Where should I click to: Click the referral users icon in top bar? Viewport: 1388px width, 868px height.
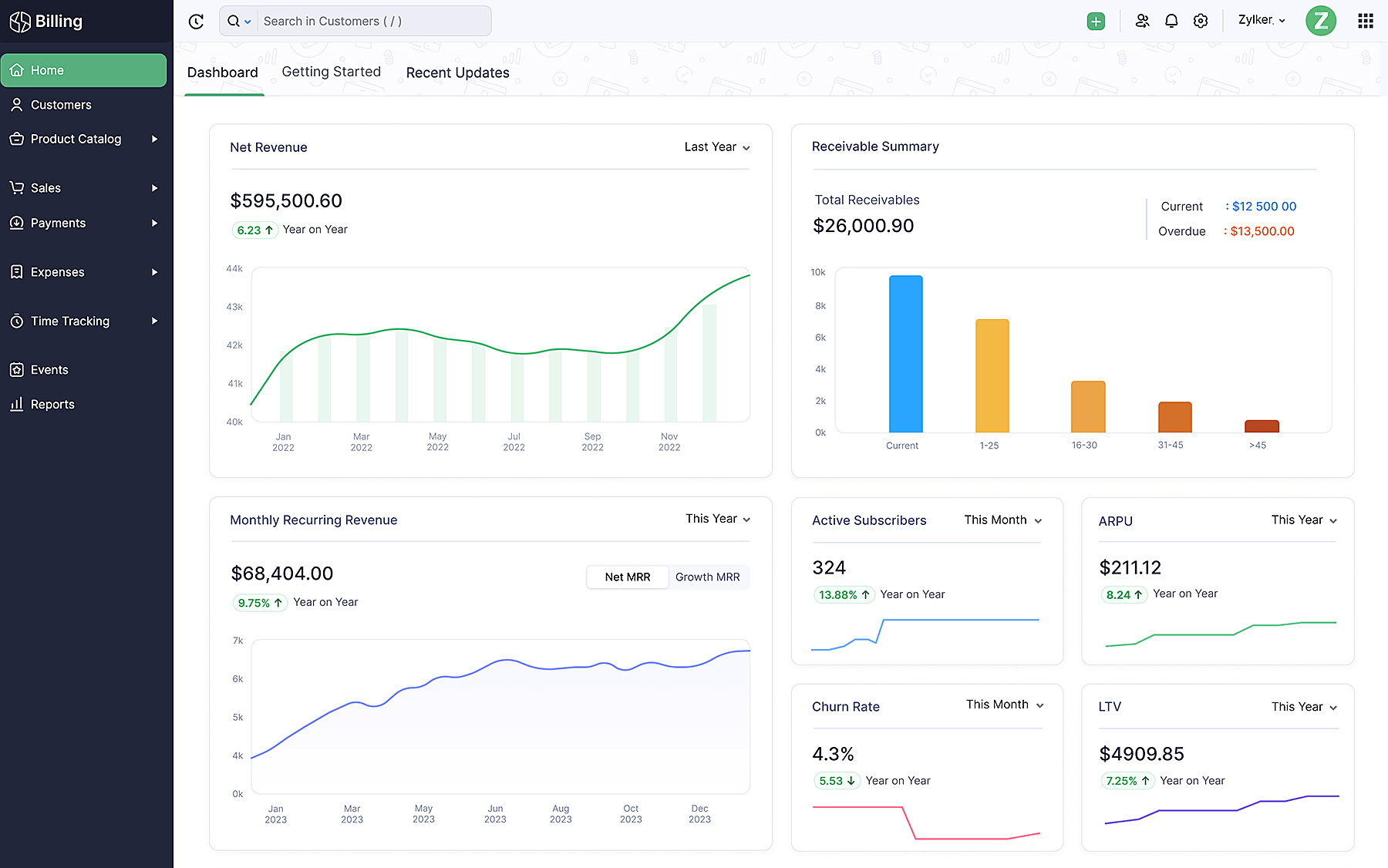(1142, 22)
